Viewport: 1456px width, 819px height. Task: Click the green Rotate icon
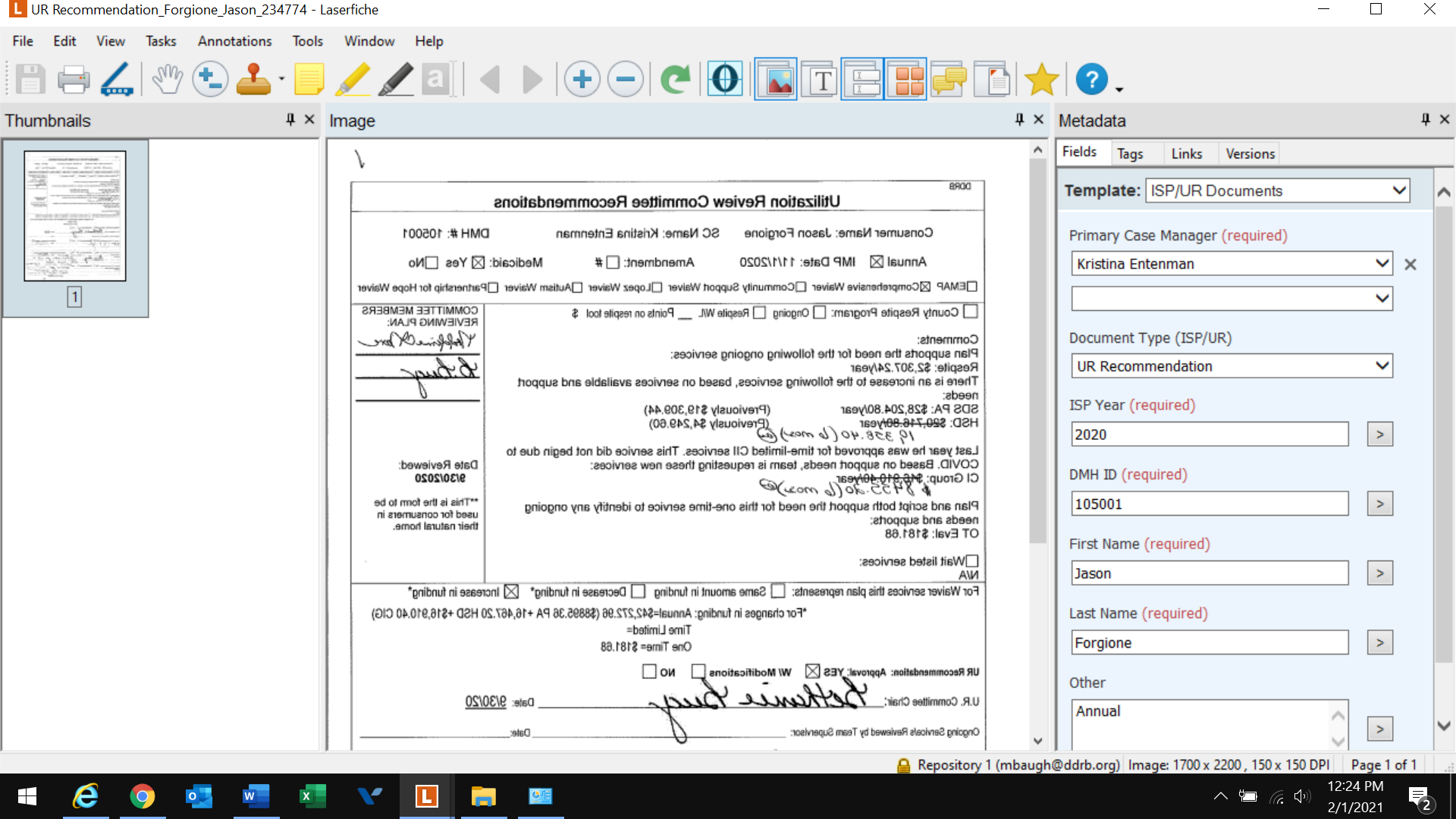pyautogui.click(x=675, y=79)
